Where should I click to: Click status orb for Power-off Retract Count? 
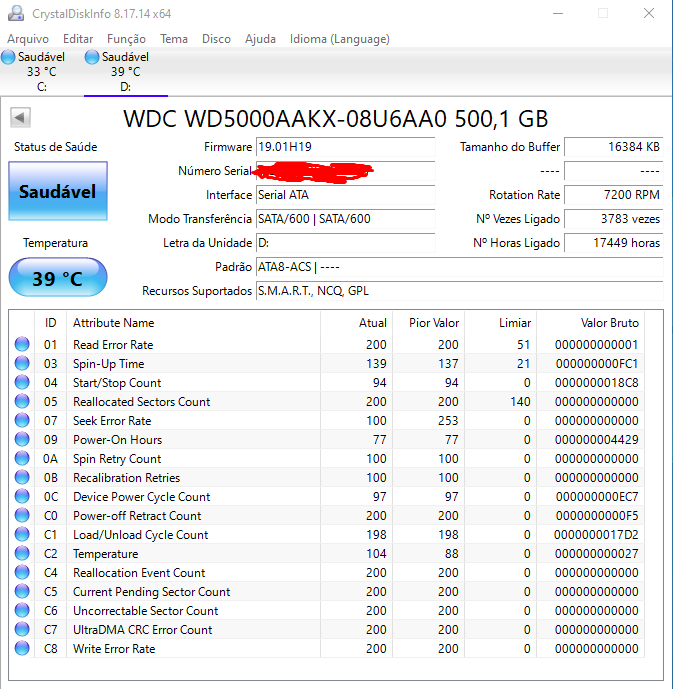coord(22,515)
